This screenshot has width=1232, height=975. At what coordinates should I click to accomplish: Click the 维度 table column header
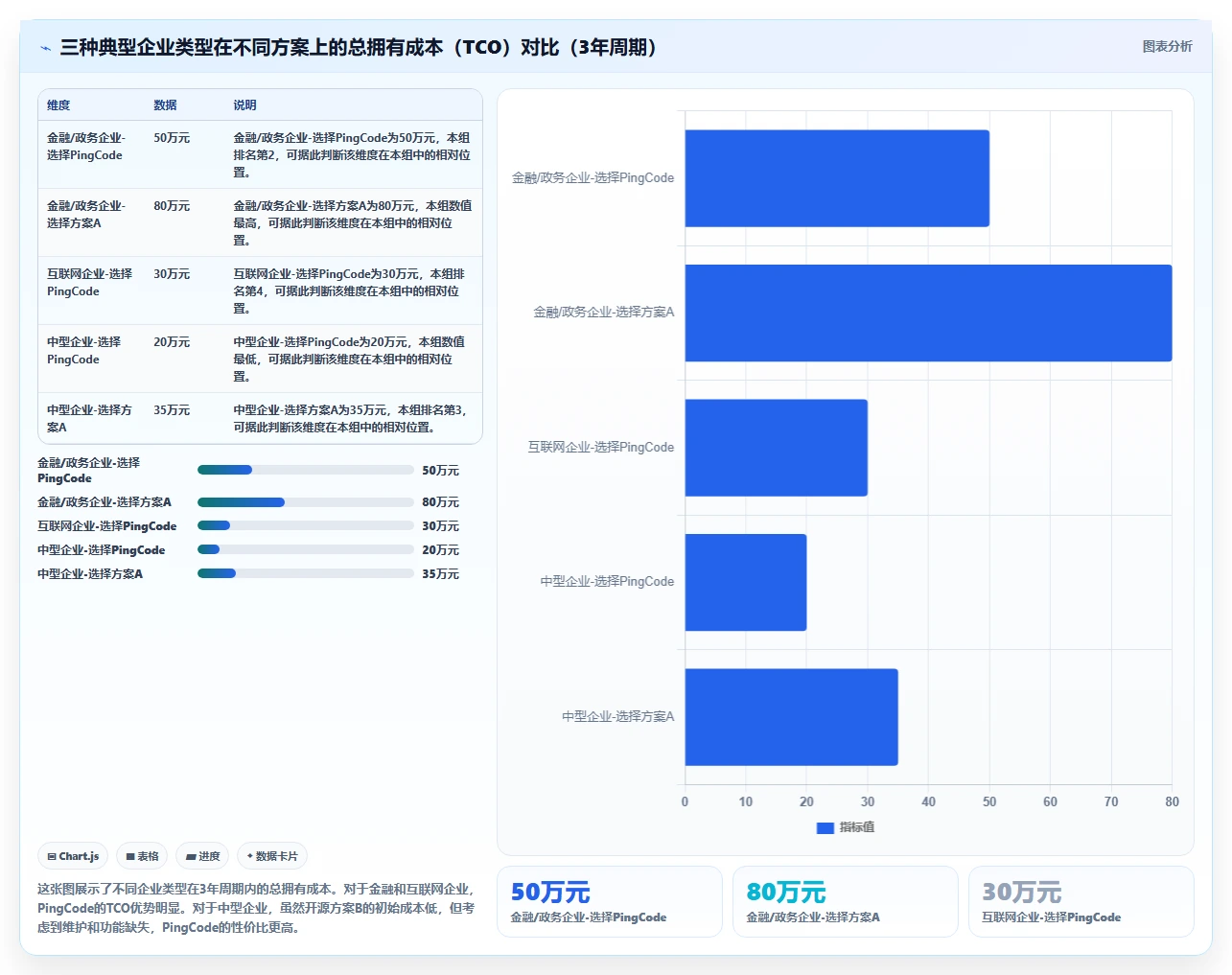[58, 105]
